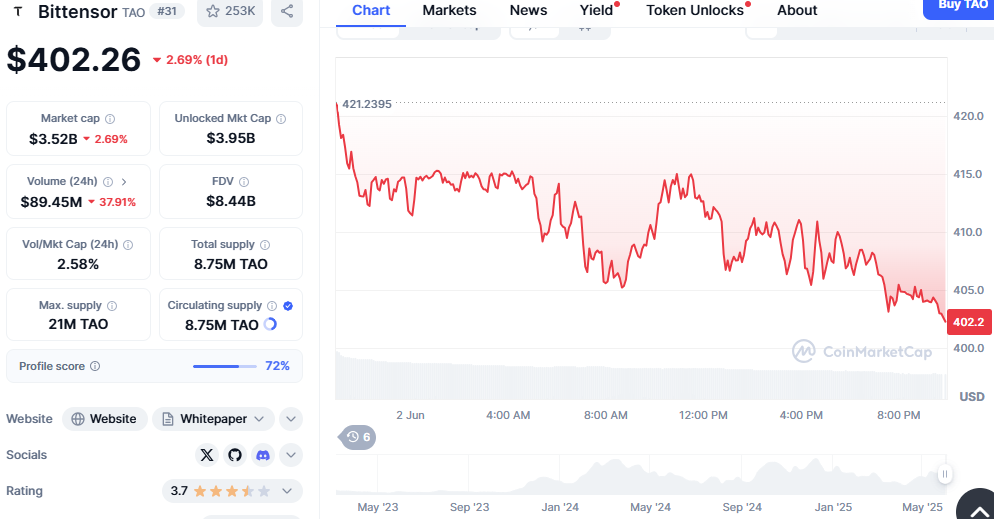This screenshot has height=519, width=994.
Task: Click the Buy TAO button
Action: point(962,6)
